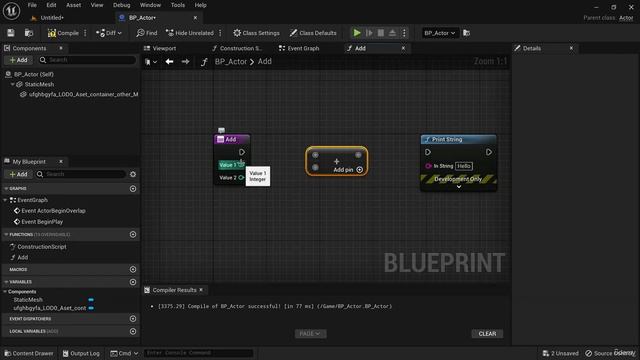Add new macro with plus icon
640x360 pixels.
click(x=133, y=269)
